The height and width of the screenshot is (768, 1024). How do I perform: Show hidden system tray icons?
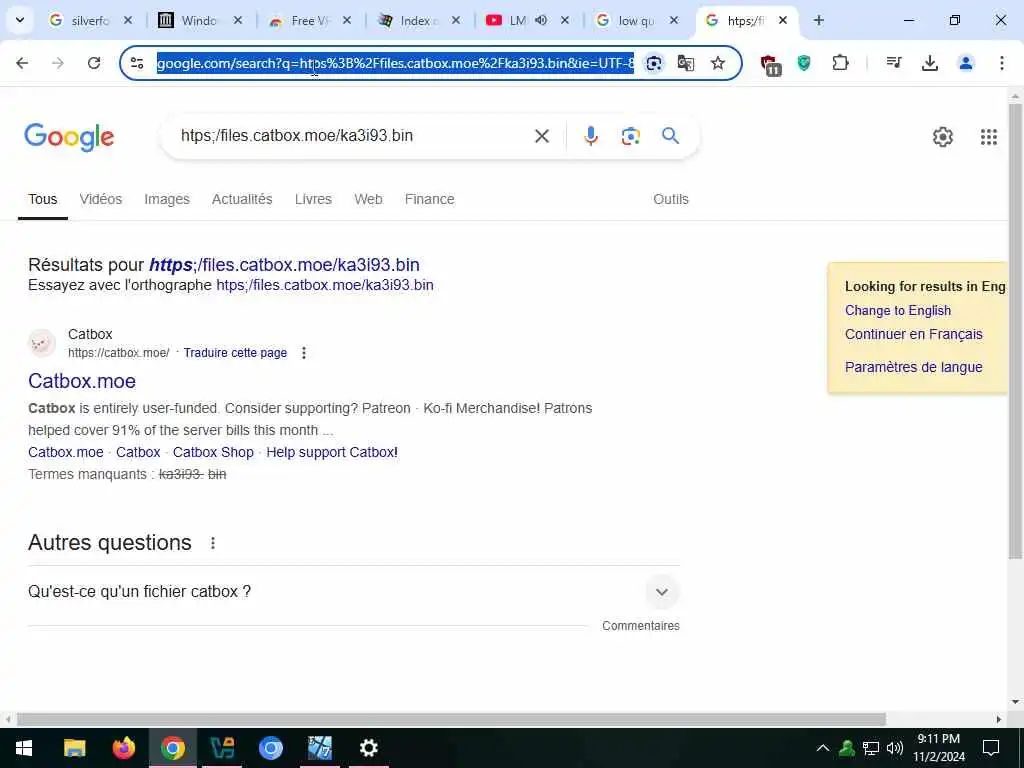click(x=823, y=748)
